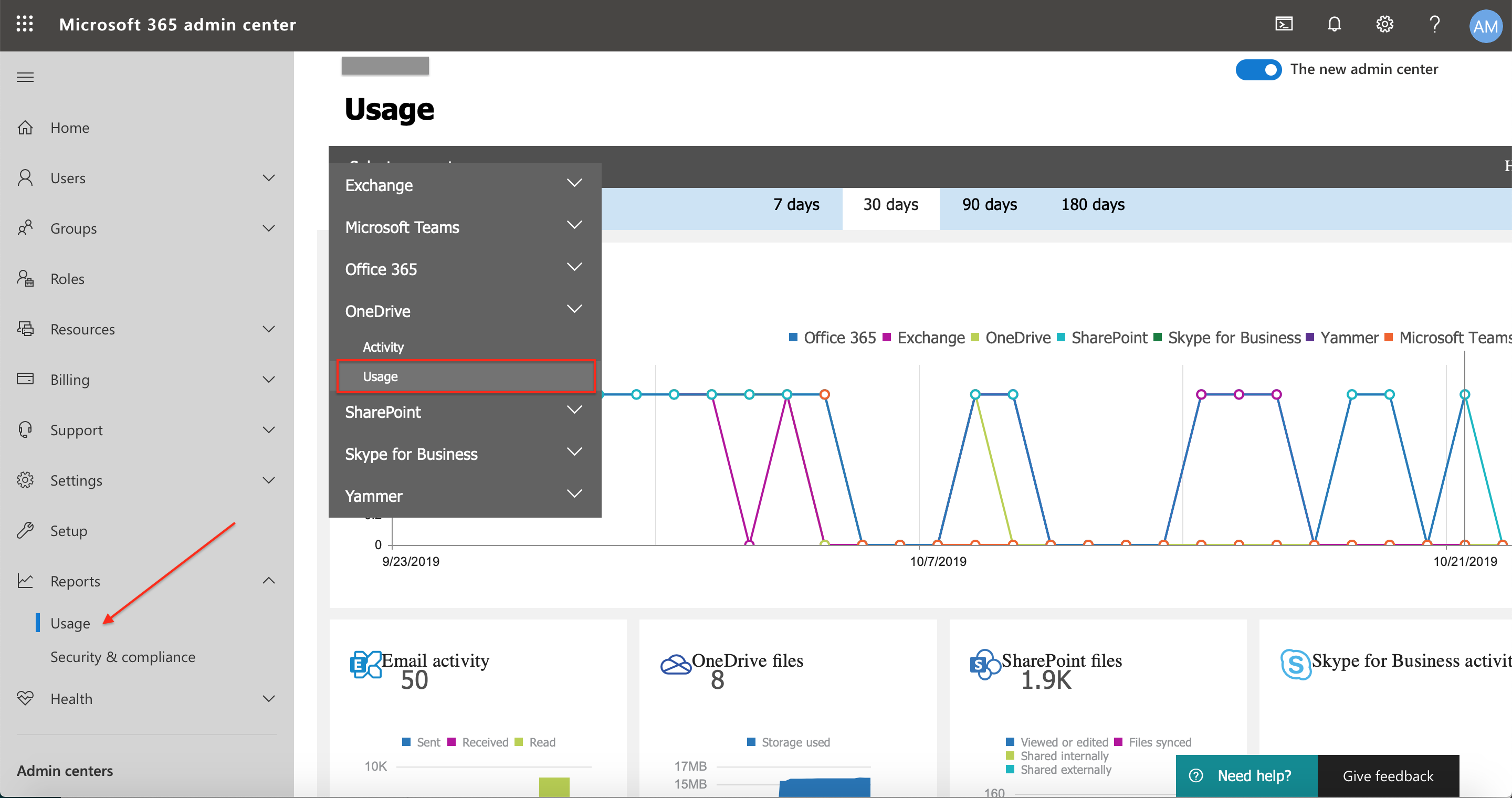Choose OneDrive Usage report
The image size is (1512, 798).
466,376
